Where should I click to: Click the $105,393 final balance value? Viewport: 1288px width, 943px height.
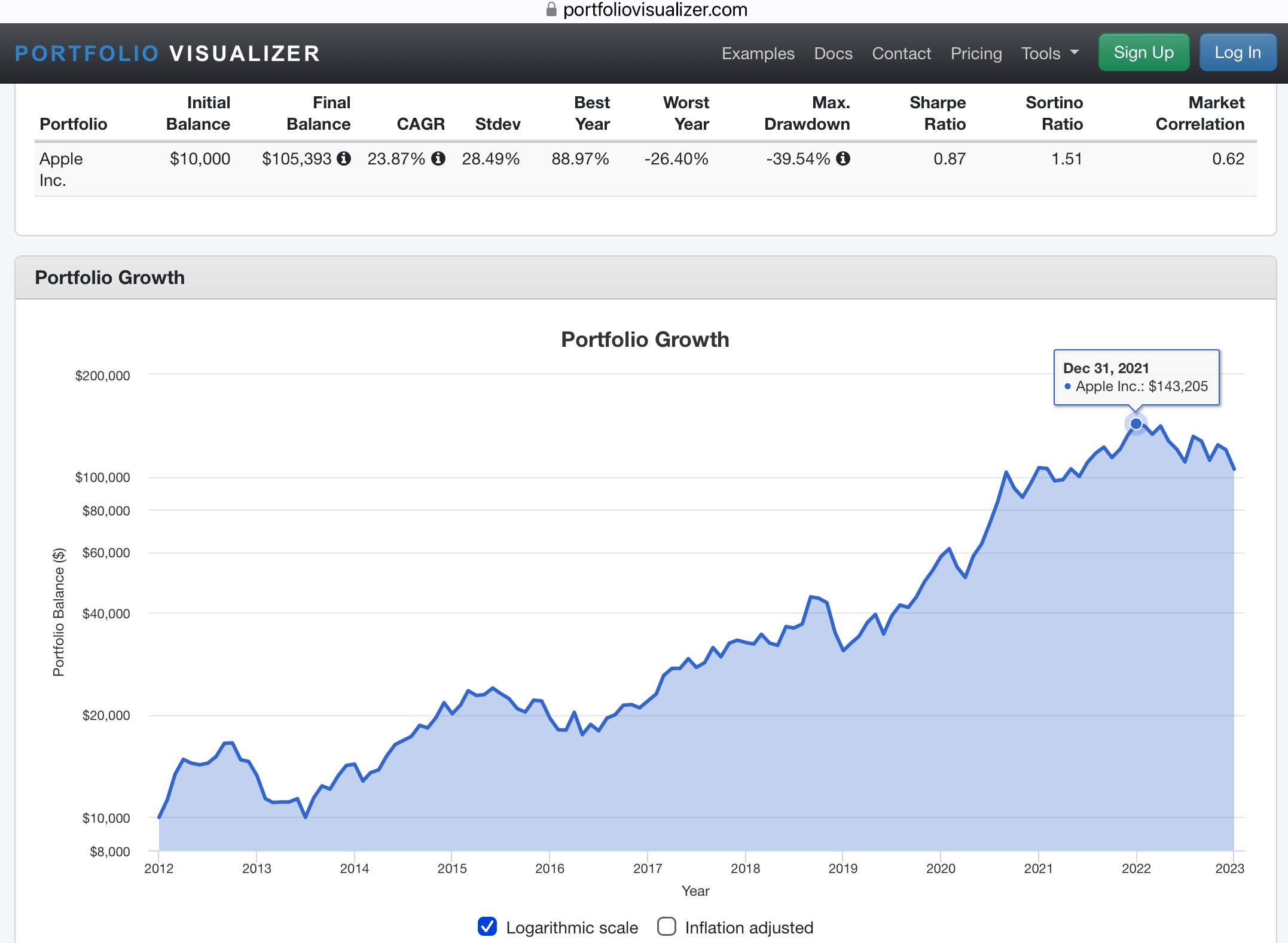(x=297, y=158)
